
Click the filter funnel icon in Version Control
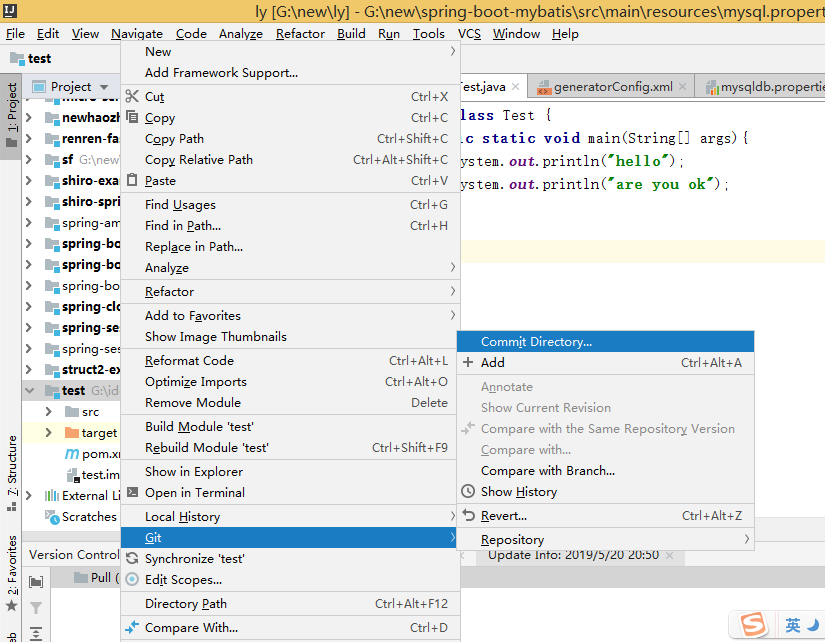click(x=36, y=608)
